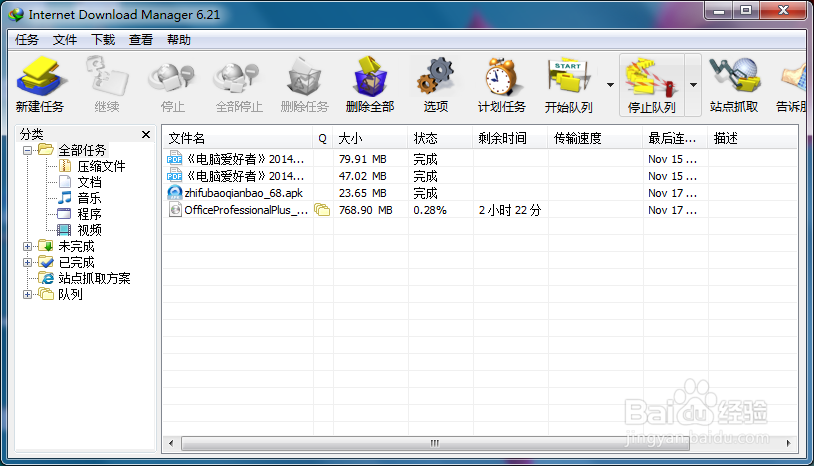Click the 全部停止 (stop all) toolbar icon
This screenshot has width=814, height=466.
point(238,85)
